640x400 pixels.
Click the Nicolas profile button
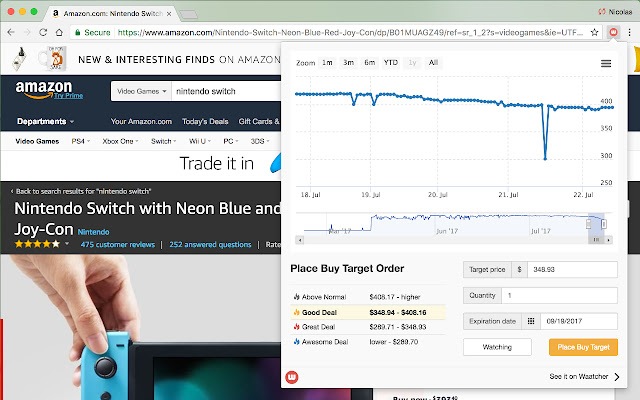[x=615, y=12]
